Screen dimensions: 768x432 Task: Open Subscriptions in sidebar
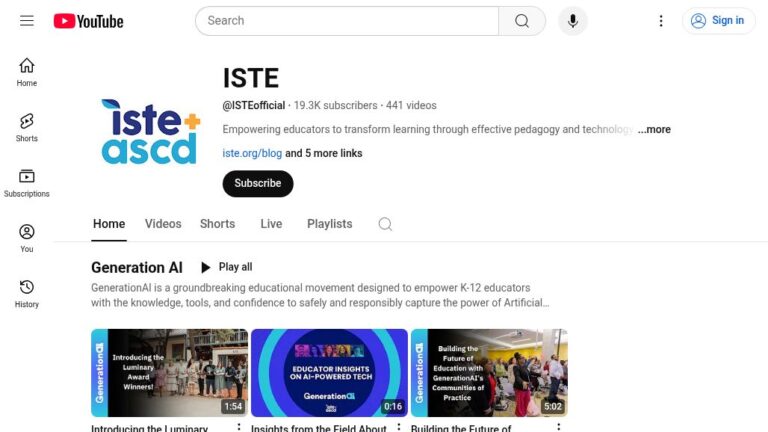click(x=27, y=183)
